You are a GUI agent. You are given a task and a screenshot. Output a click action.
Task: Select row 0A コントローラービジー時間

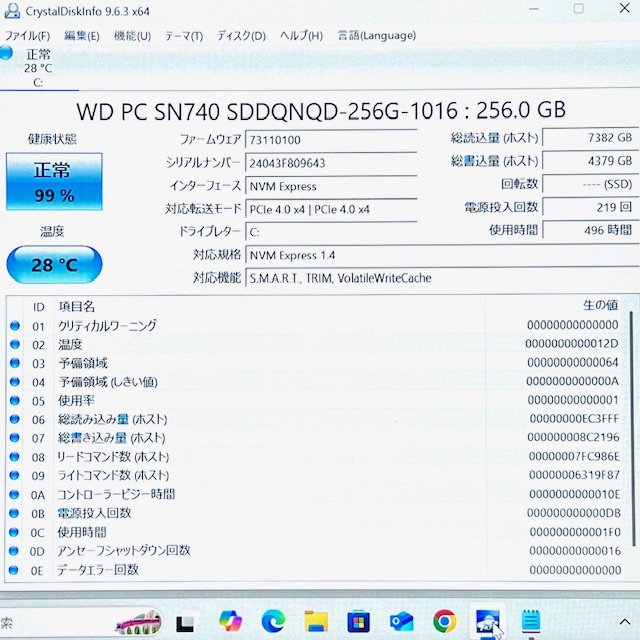click(314, 494)
